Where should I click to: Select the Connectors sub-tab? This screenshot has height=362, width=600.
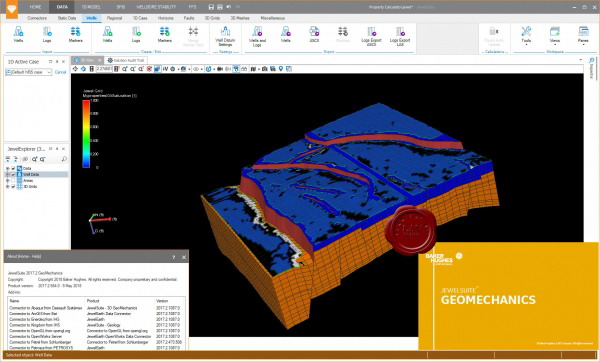pyautogui.click(x=37, y=18)
